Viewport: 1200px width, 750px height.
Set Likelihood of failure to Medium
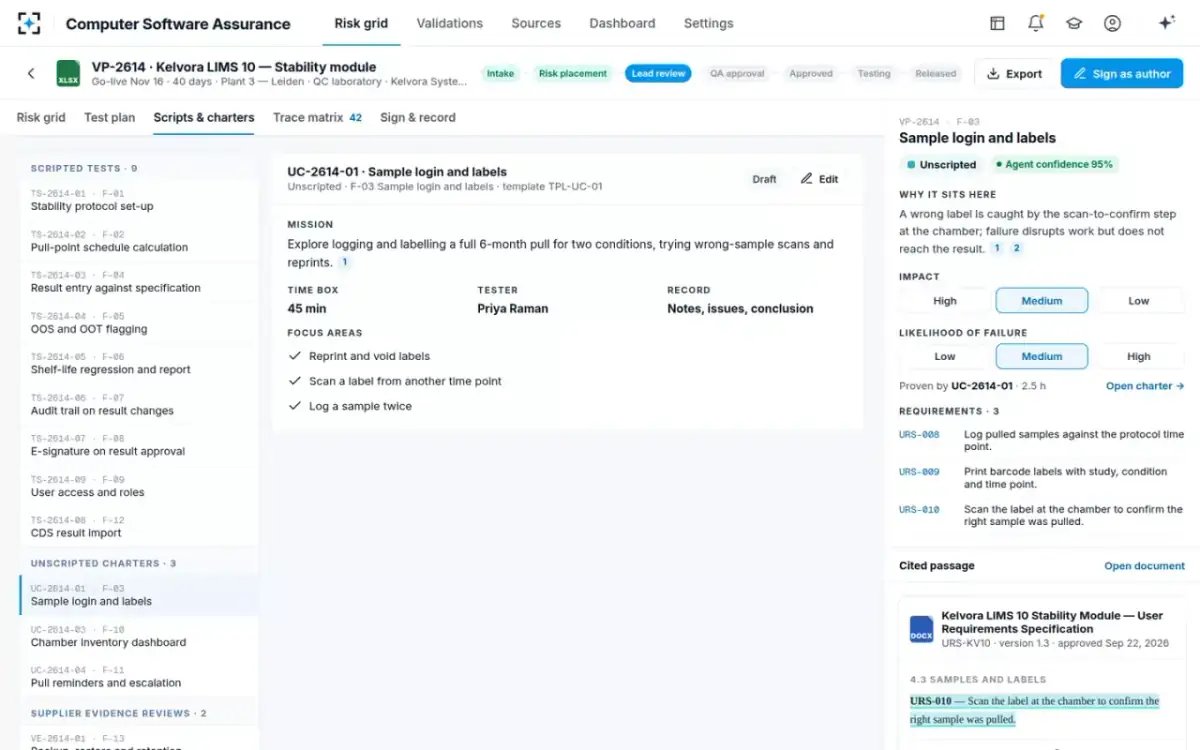click(x=1042, y=356)
